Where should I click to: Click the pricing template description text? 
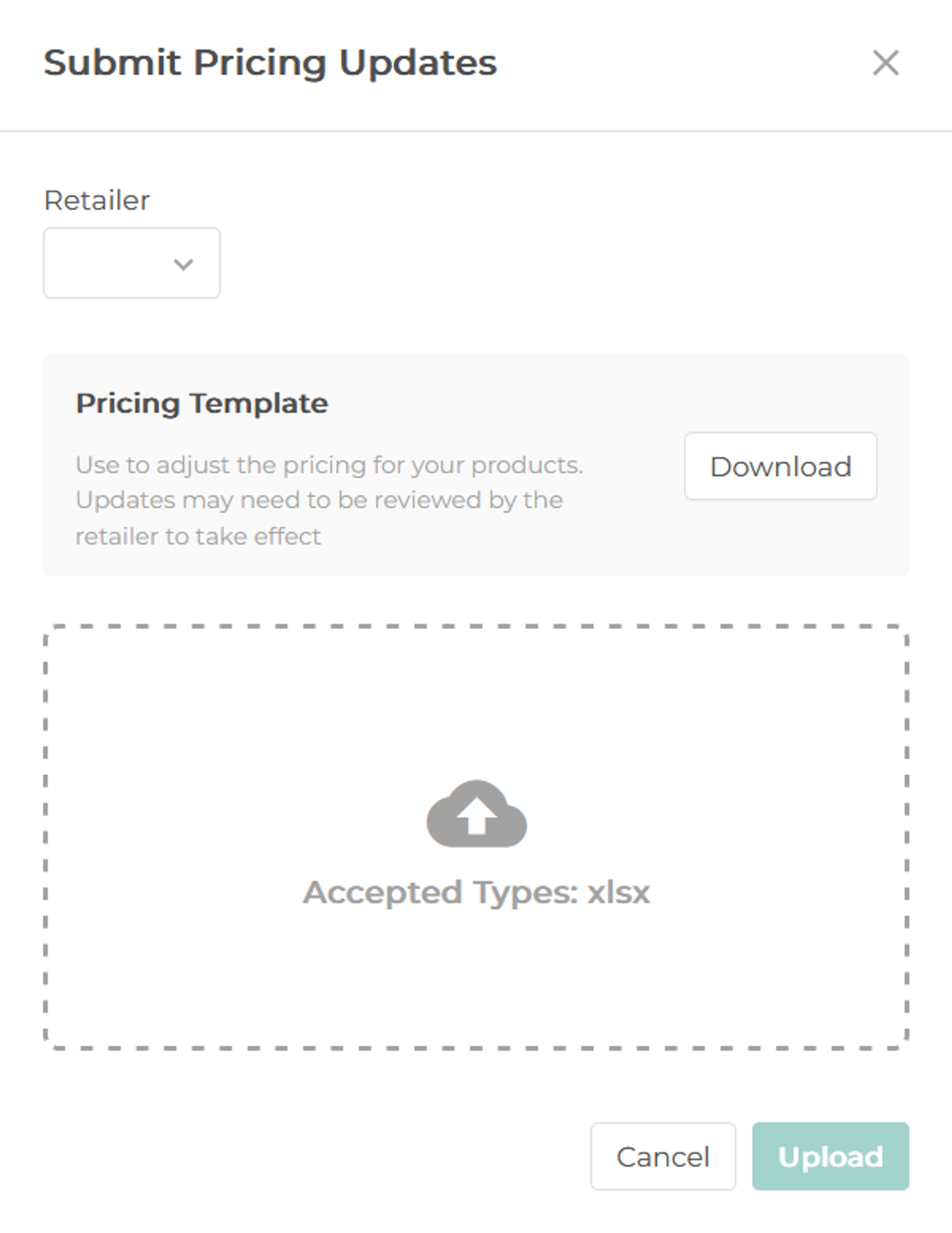coord(330,501)
